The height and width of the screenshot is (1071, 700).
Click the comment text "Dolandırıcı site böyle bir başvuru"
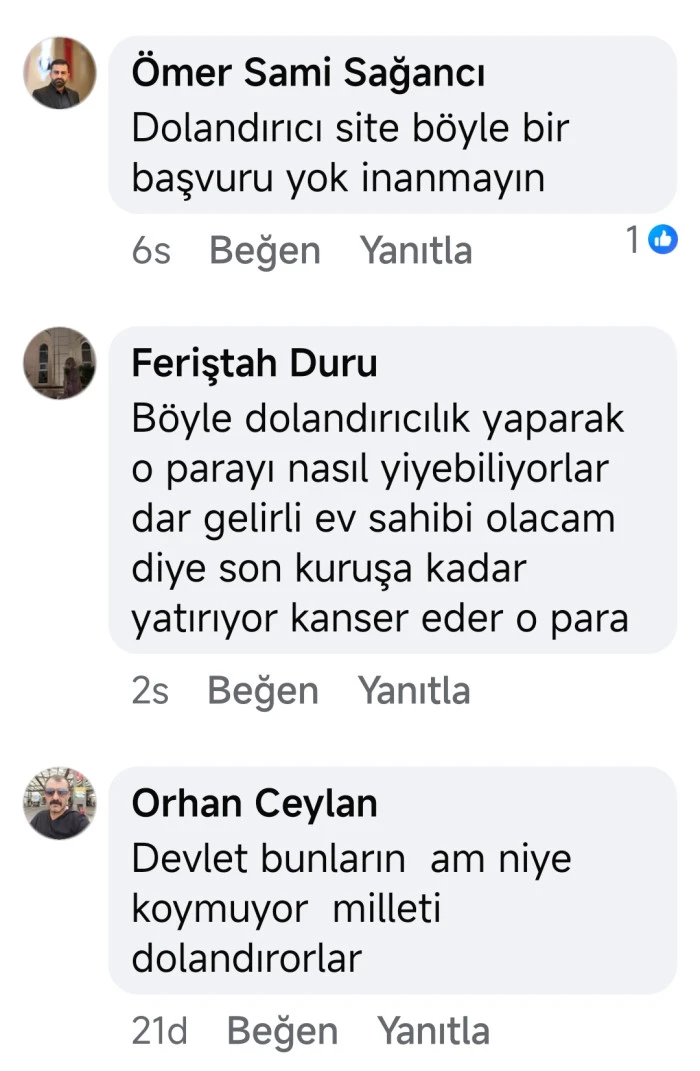point(350,153)
